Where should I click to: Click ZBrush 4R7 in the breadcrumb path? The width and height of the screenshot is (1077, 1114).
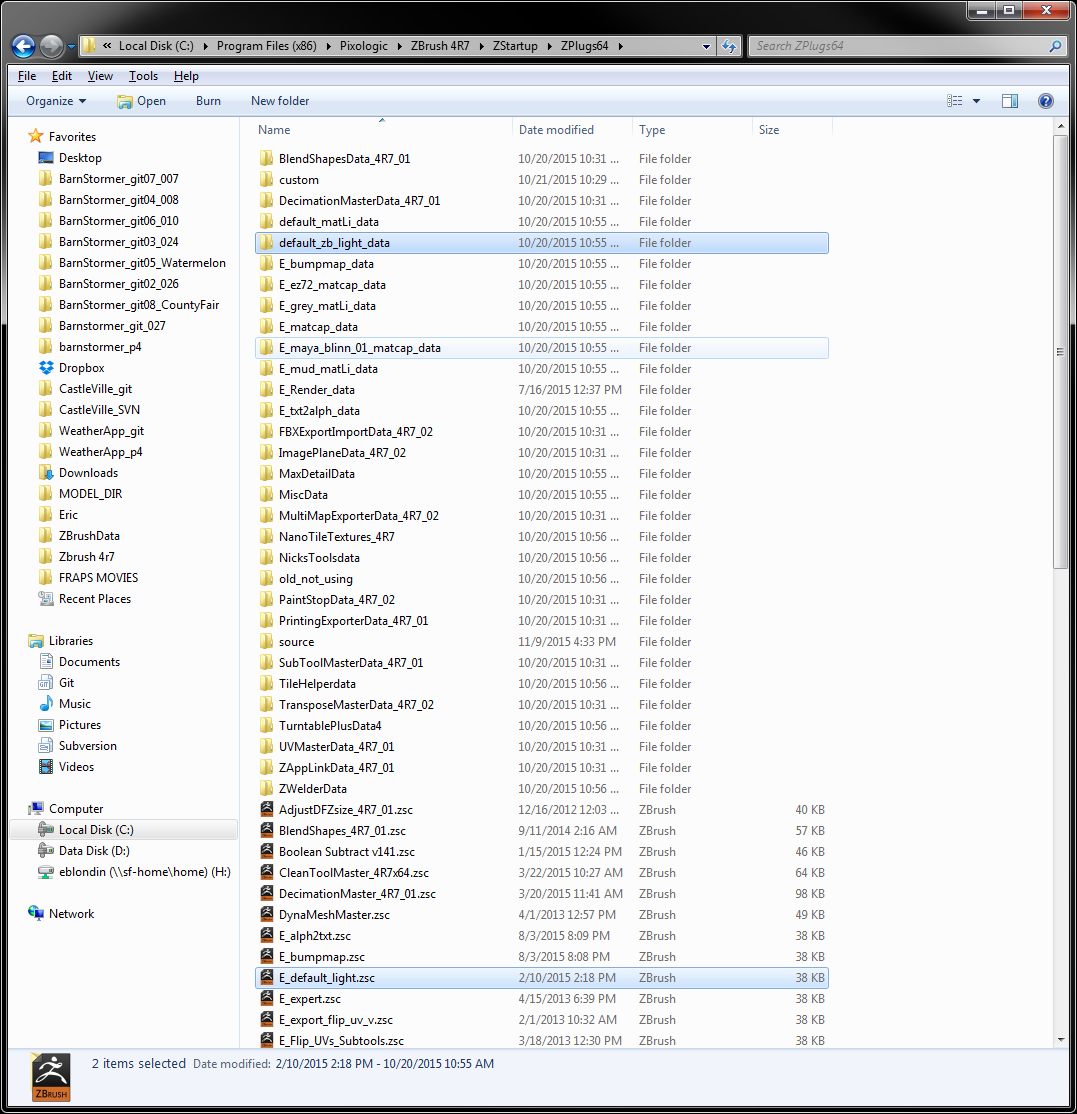click(x=440, y=46)
